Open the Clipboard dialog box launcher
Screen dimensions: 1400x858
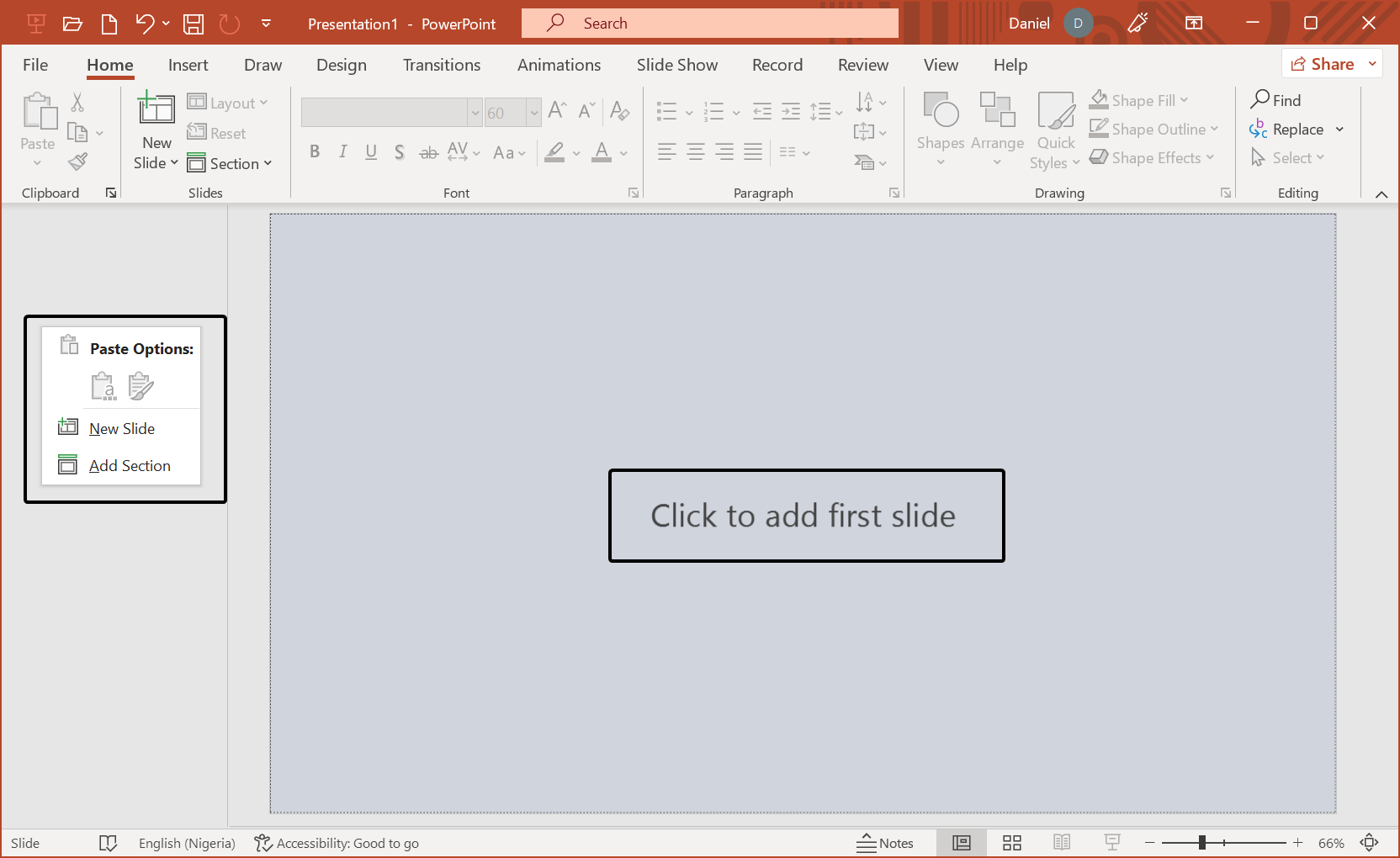point(110,192)
